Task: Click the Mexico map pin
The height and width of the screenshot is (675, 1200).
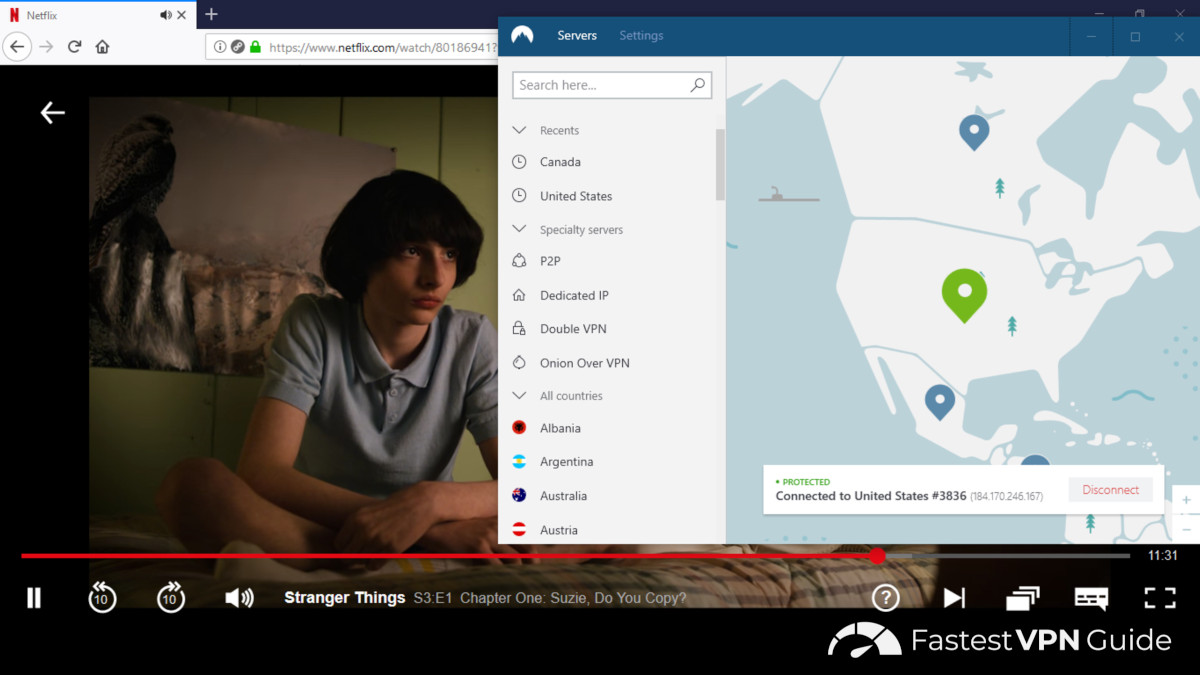Action: click(x=939, y=402)
